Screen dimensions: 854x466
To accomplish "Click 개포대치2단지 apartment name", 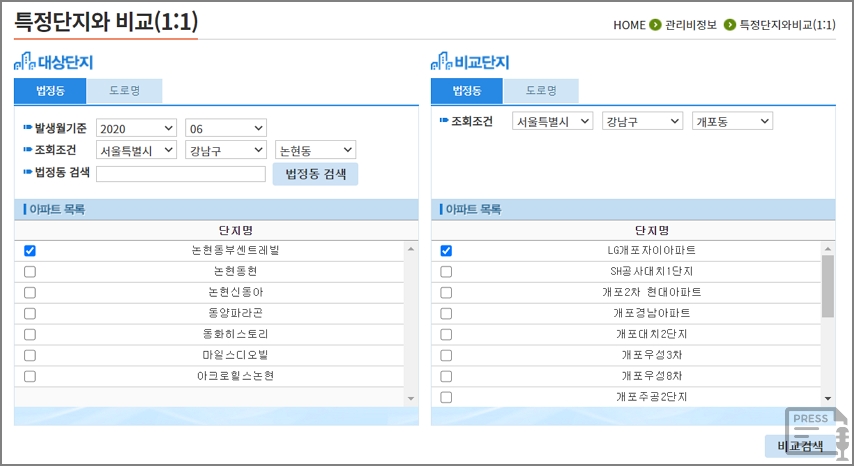I will pos(651,334).
